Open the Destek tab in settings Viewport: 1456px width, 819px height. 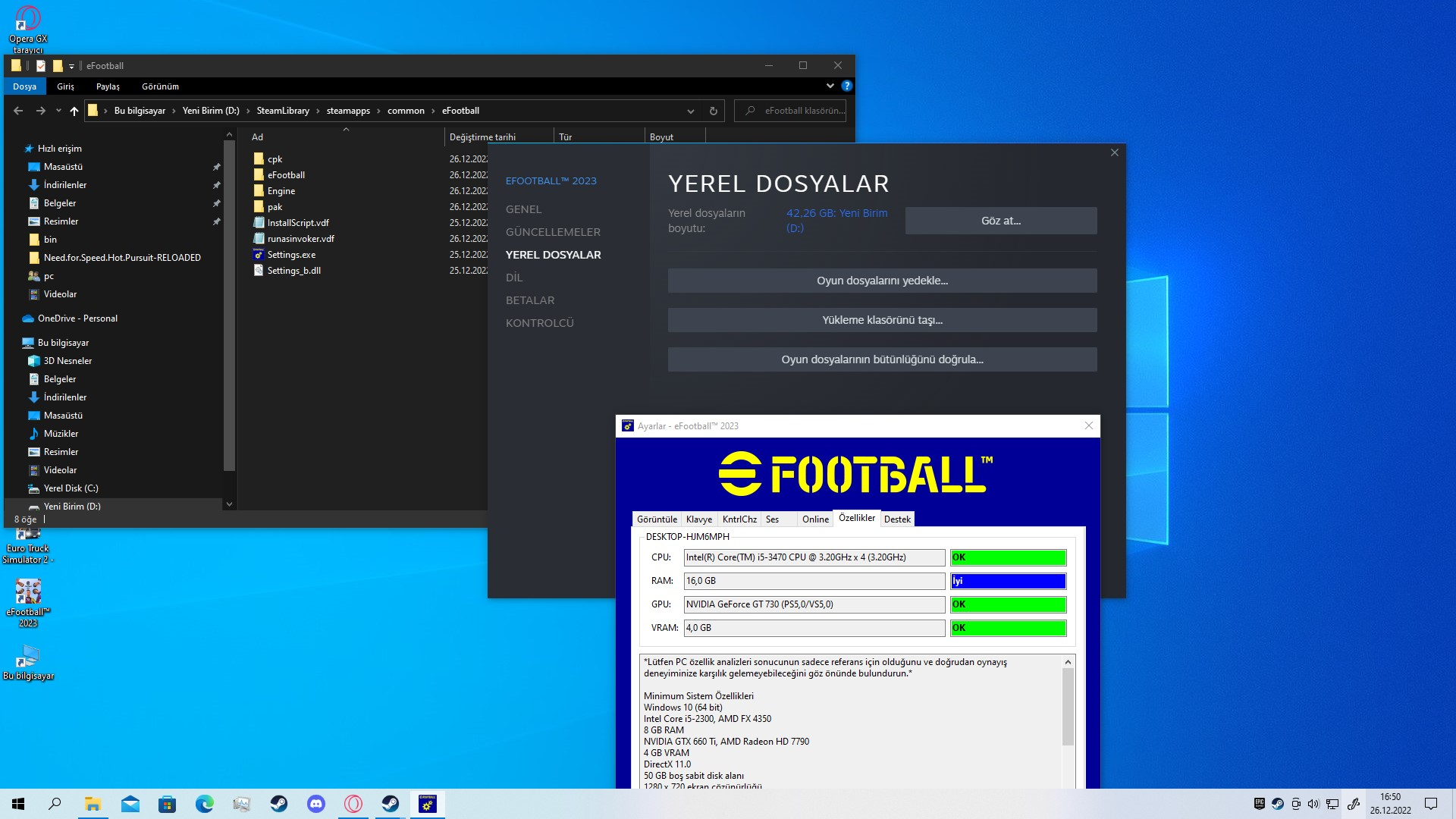(x=897, y=519)
